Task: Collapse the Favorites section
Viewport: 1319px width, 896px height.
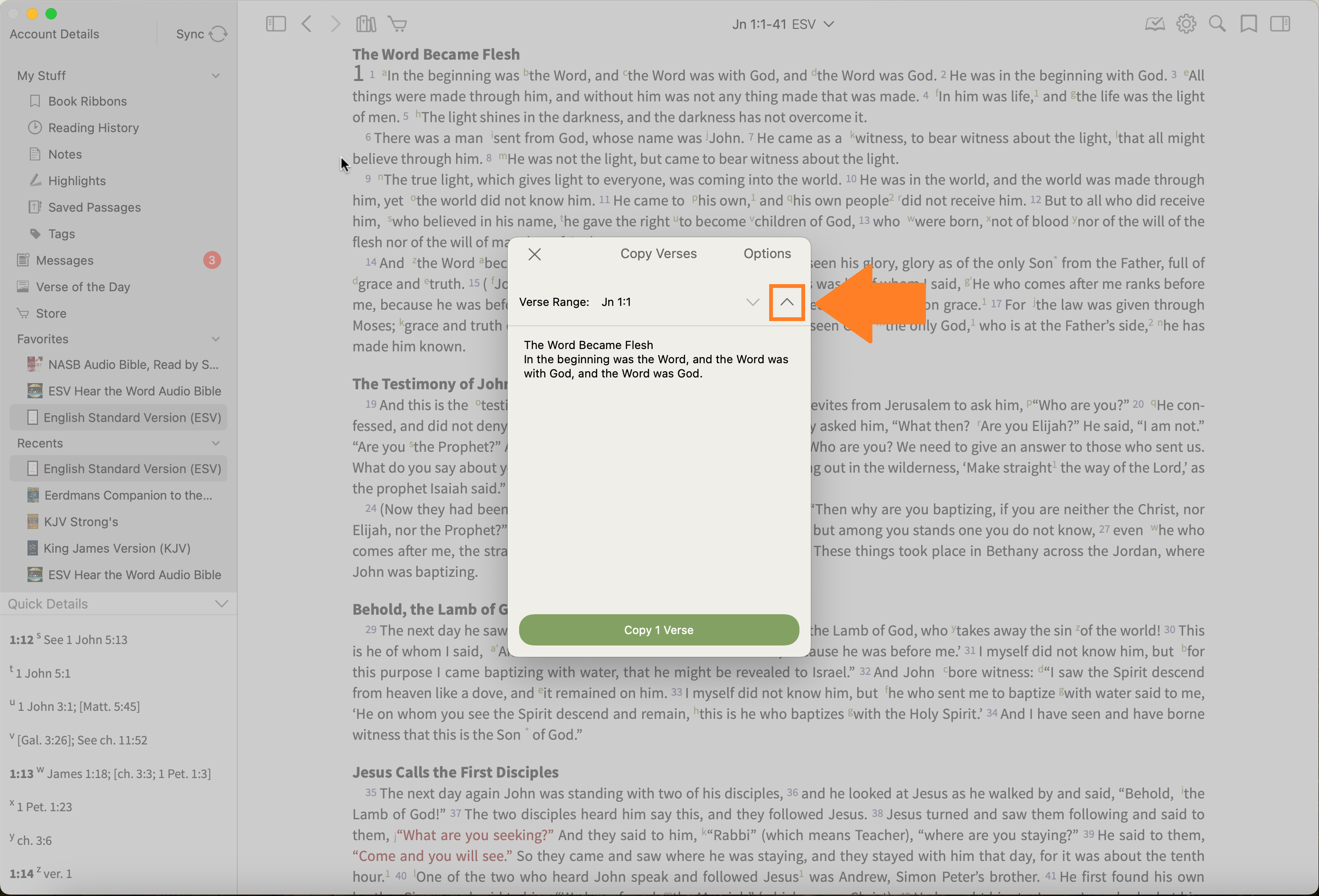Action: click(215, 339)
